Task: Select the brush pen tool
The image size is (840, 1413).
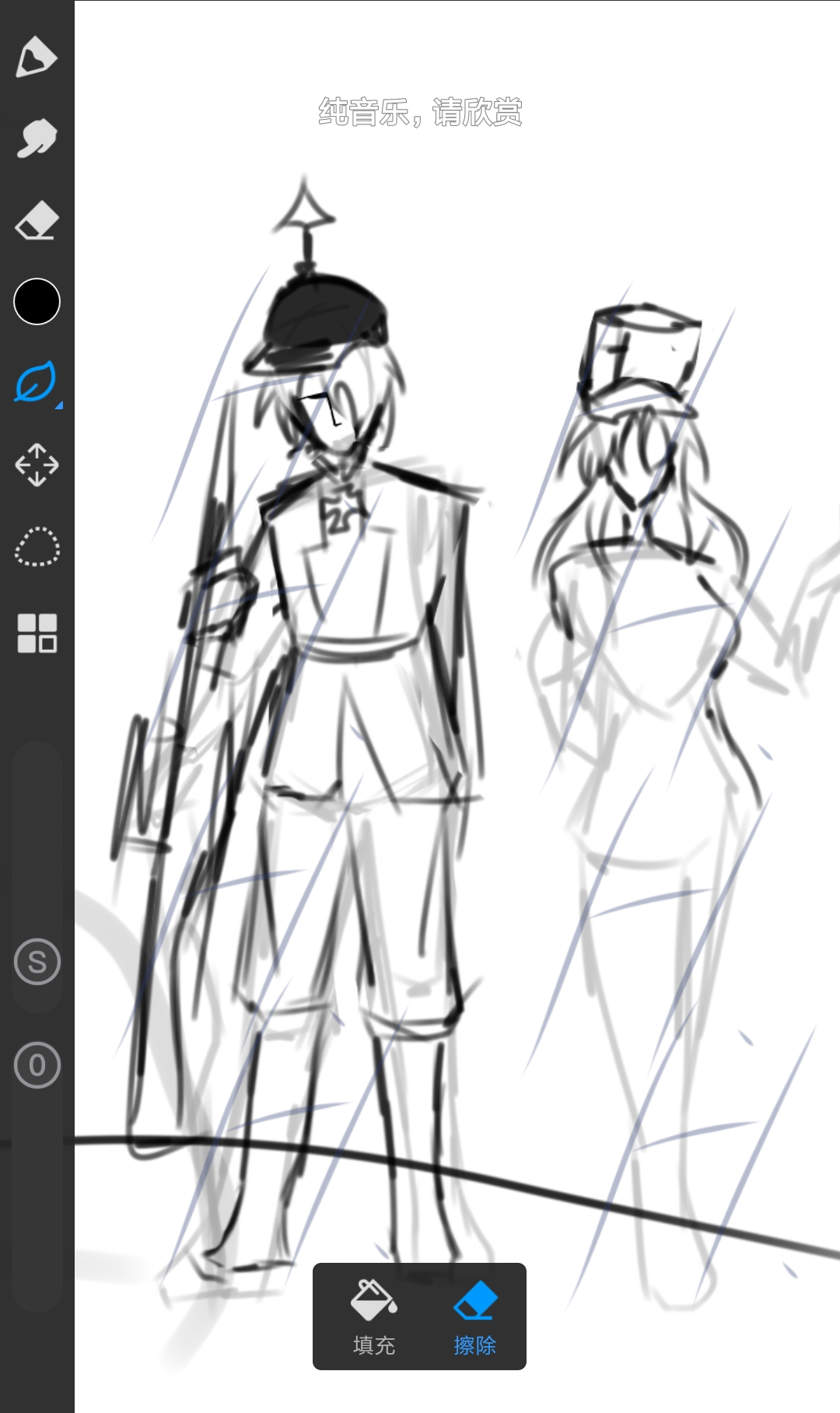Action: click(x=37, y=58)
